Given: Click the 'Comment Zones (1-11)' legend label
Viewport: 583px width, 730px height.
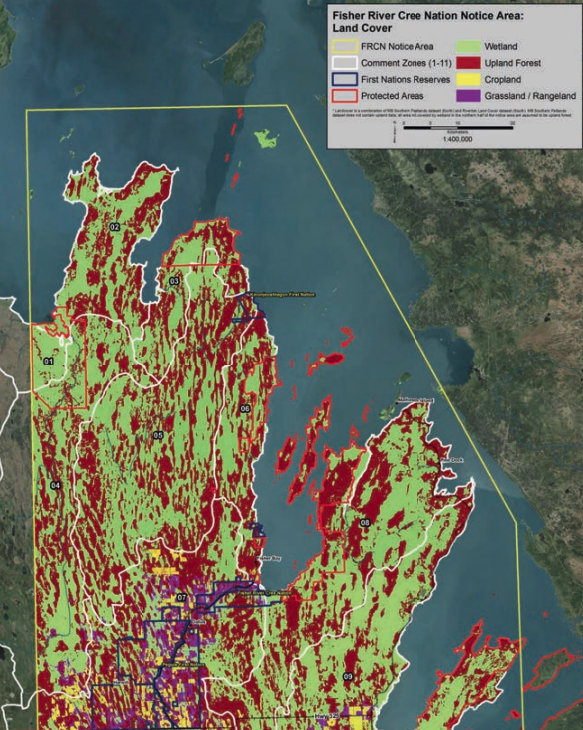Looking at the screenshot, I should coord(406,63).
